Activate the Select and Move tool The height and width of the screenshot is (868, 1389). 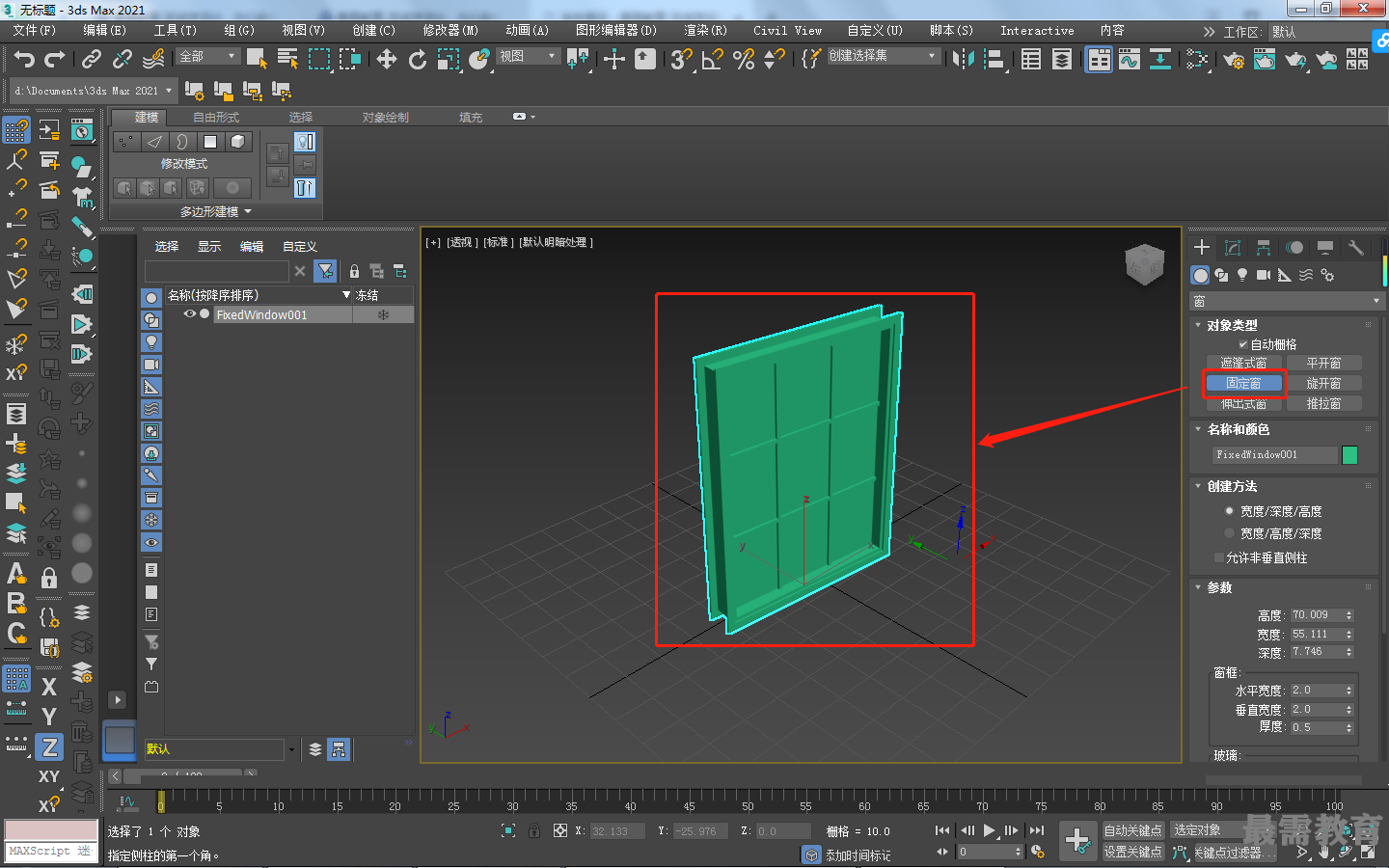pyautogui.click(x=387, y=60)
